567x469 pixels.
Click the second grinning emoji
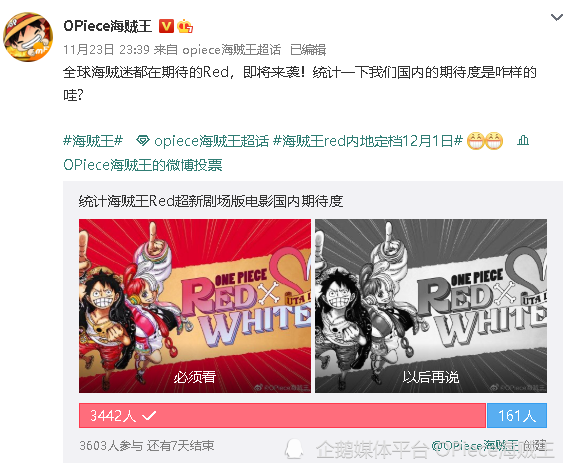[494, 141]
